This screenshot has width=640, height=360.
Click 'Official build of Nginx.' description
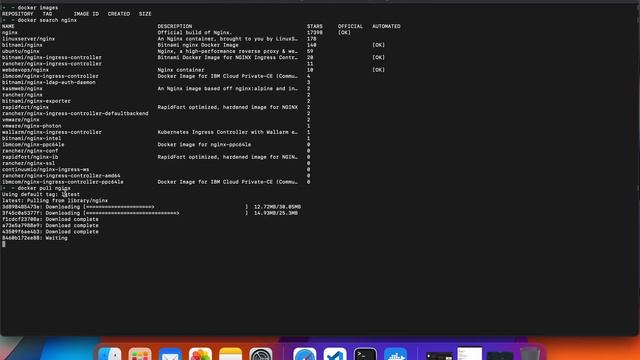coord(195,33)
